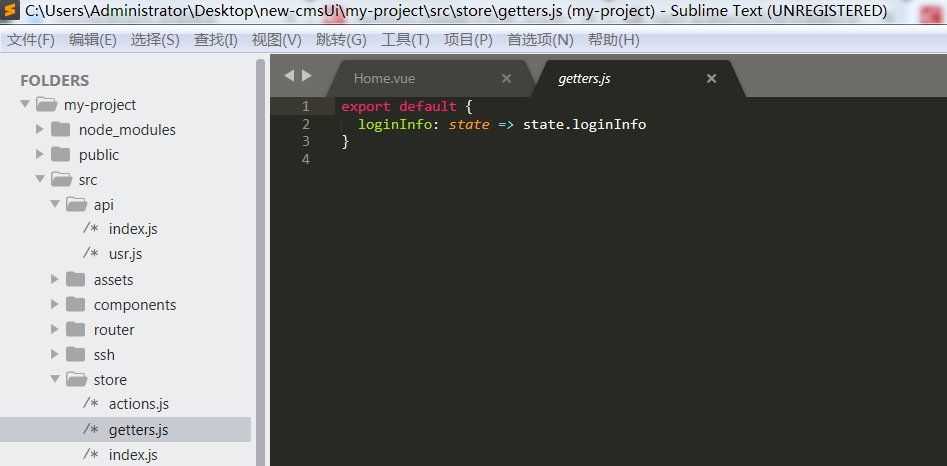The height and width of the screenshot is (466, 947).
Task: Open the 文件(F) menu
Action: click(31, 40)
